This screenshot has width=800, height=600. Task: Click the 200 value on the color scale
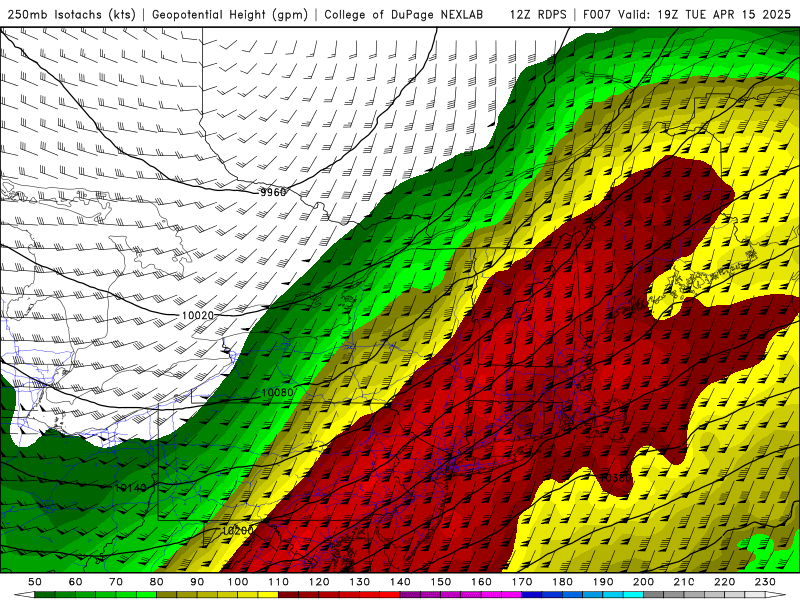pos(643,582)
